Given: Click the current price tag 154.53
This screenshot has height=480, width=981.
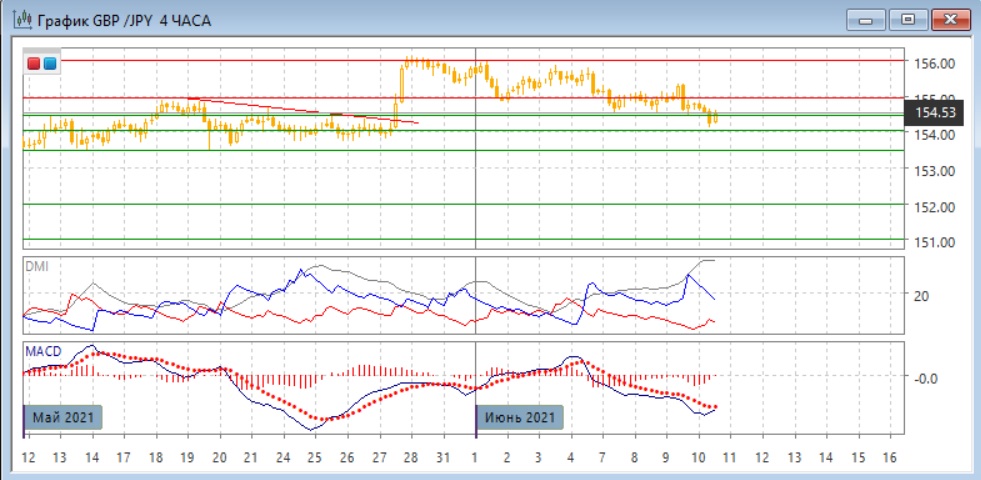Looking at the screenshot, I should coord(930,113).
